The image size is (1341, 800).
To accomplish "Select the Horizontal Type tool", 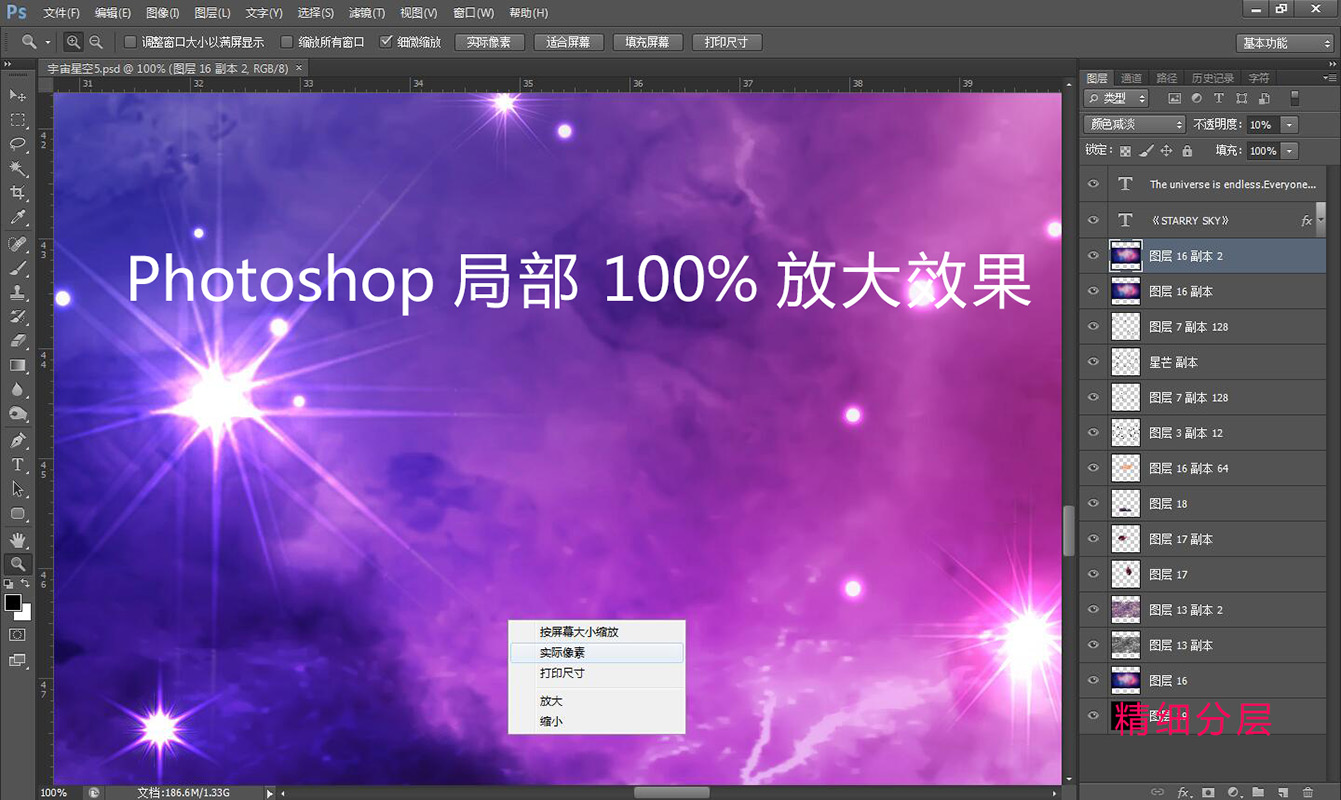I will click(18, 465).
